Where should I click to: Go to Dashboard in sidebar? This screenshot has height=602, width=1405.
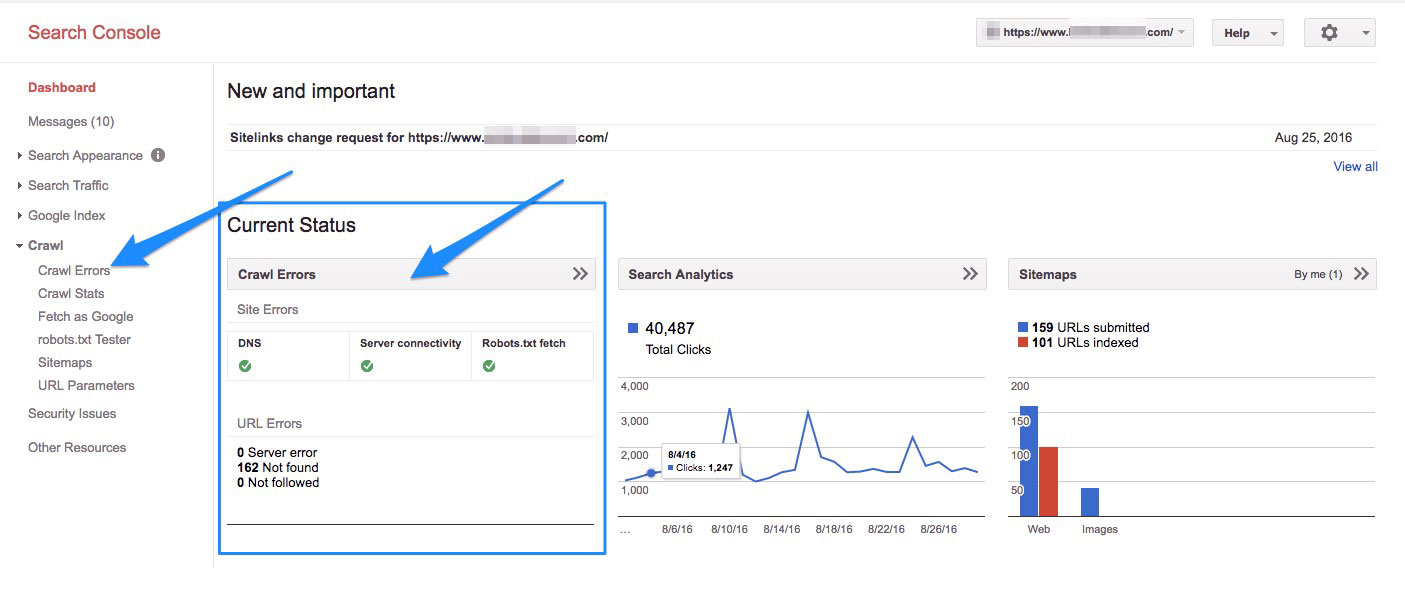62,88
